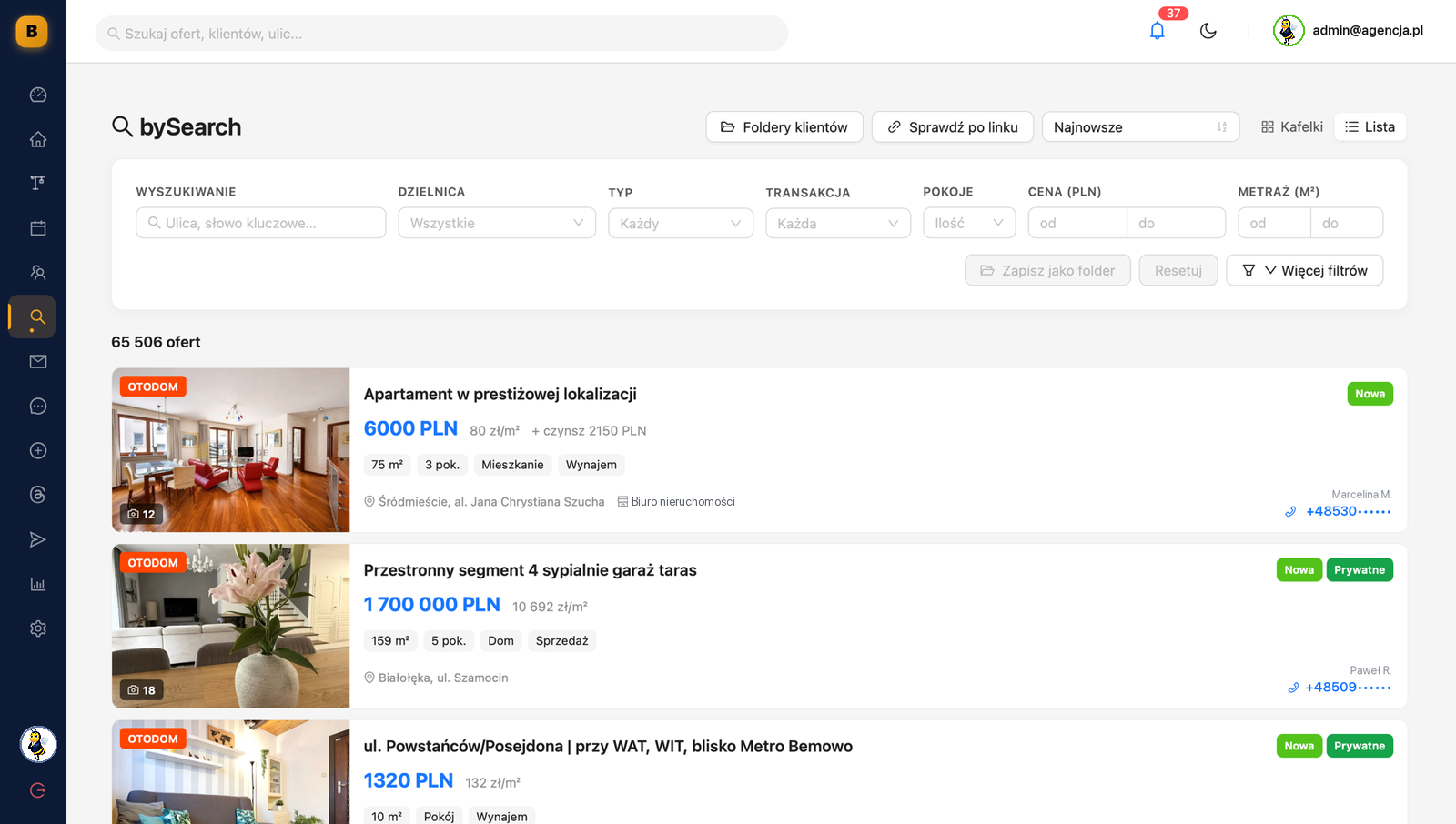Open photo of ul. Powstańców/Posejdona listing

click(231, 772)
